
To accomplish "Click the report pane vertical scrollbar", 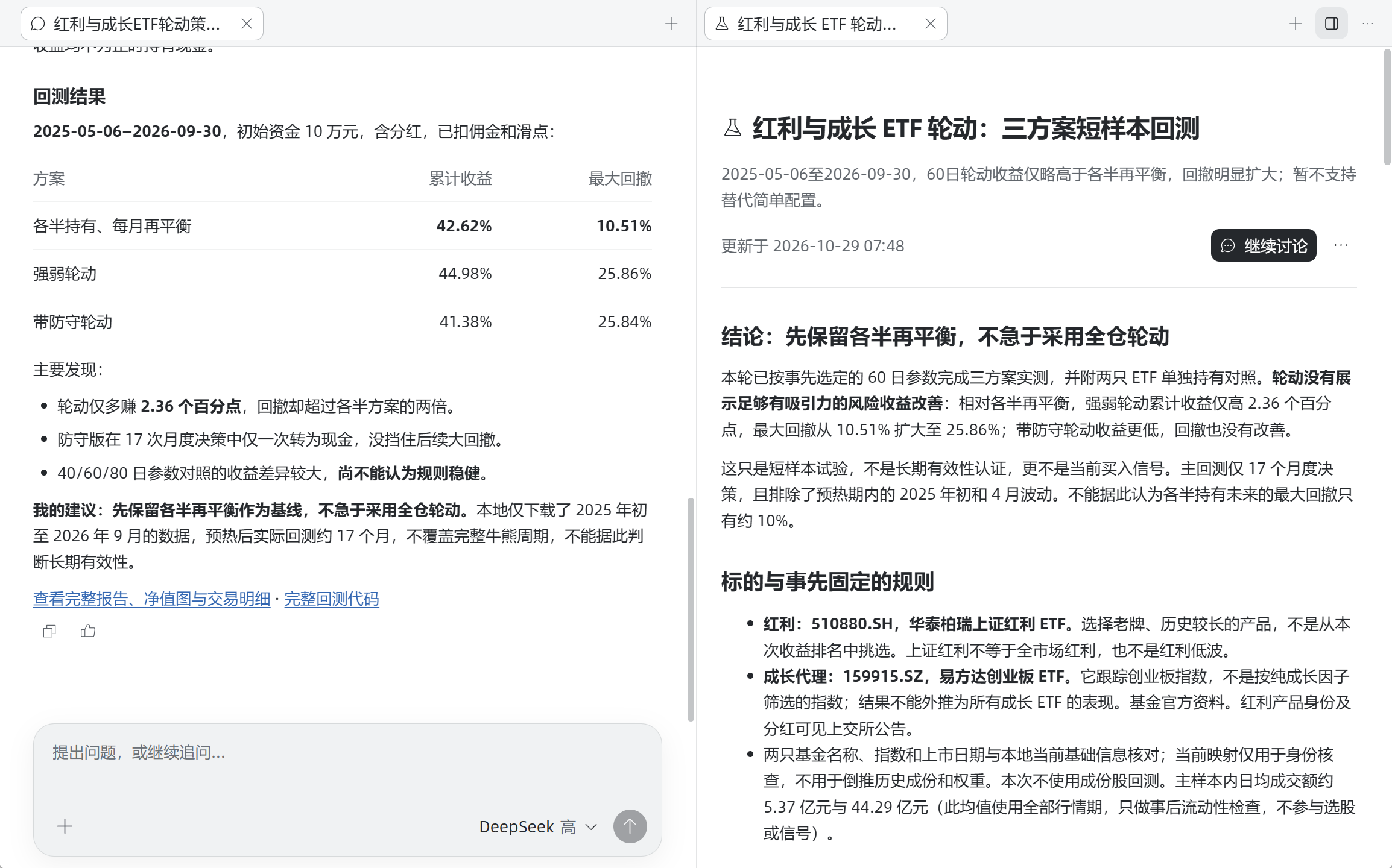I will click(1387, 107).
